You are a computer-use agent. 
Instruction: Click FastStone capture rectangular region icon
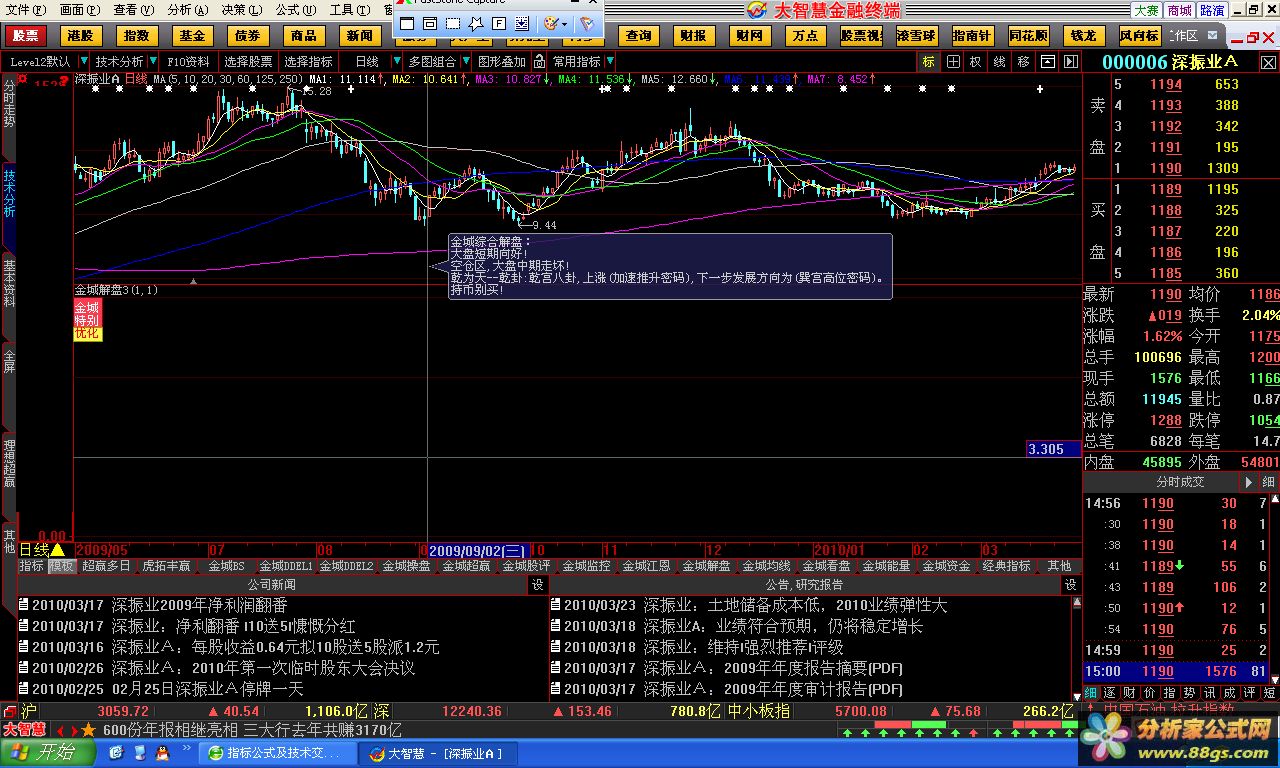tap(452, 23)
